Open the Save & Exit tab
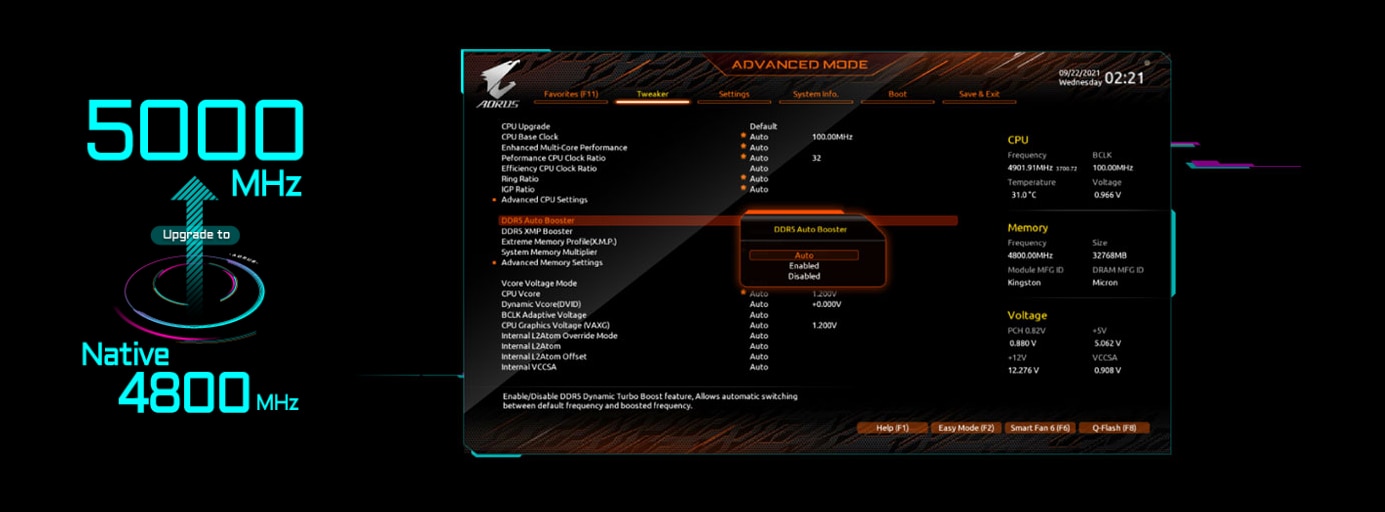The width and height of the screenshot is (1385, 512). (979, 94)
